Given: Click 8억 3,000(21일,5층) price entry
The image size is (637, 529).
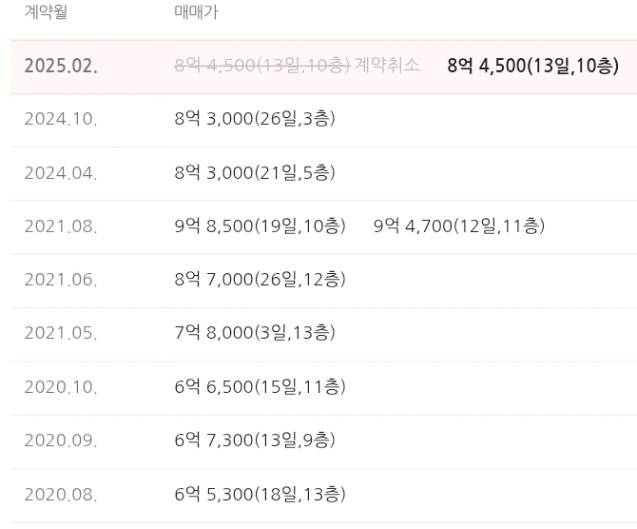Looking at the screenshot, I should (x=254, y=173).
